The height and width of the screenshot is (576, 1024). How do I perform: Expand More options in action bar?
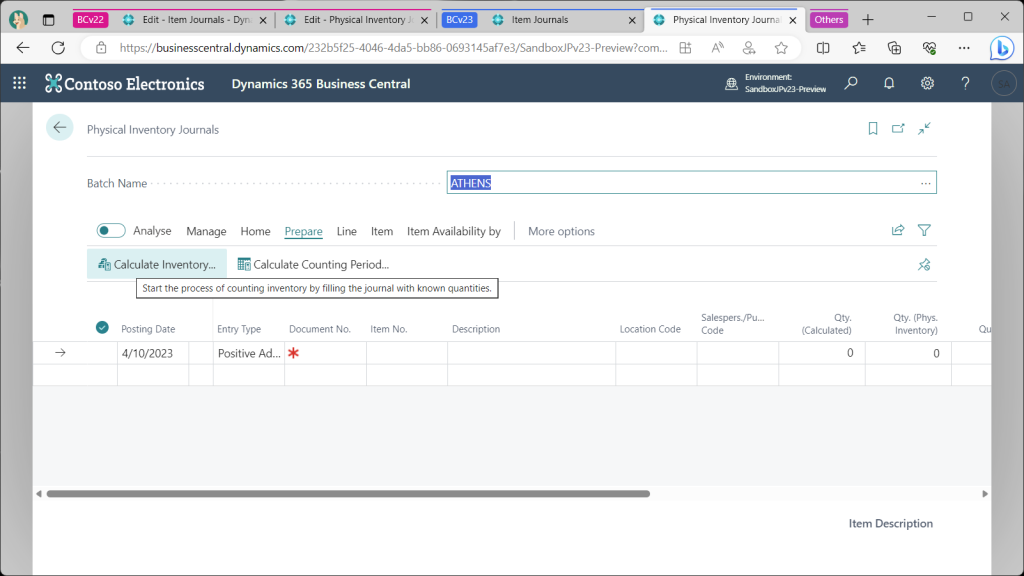561,231
